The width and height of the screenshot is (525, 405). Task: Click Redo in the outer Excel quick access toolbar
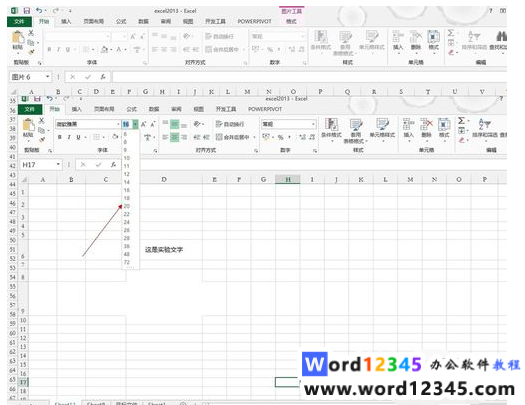(56, 11)
